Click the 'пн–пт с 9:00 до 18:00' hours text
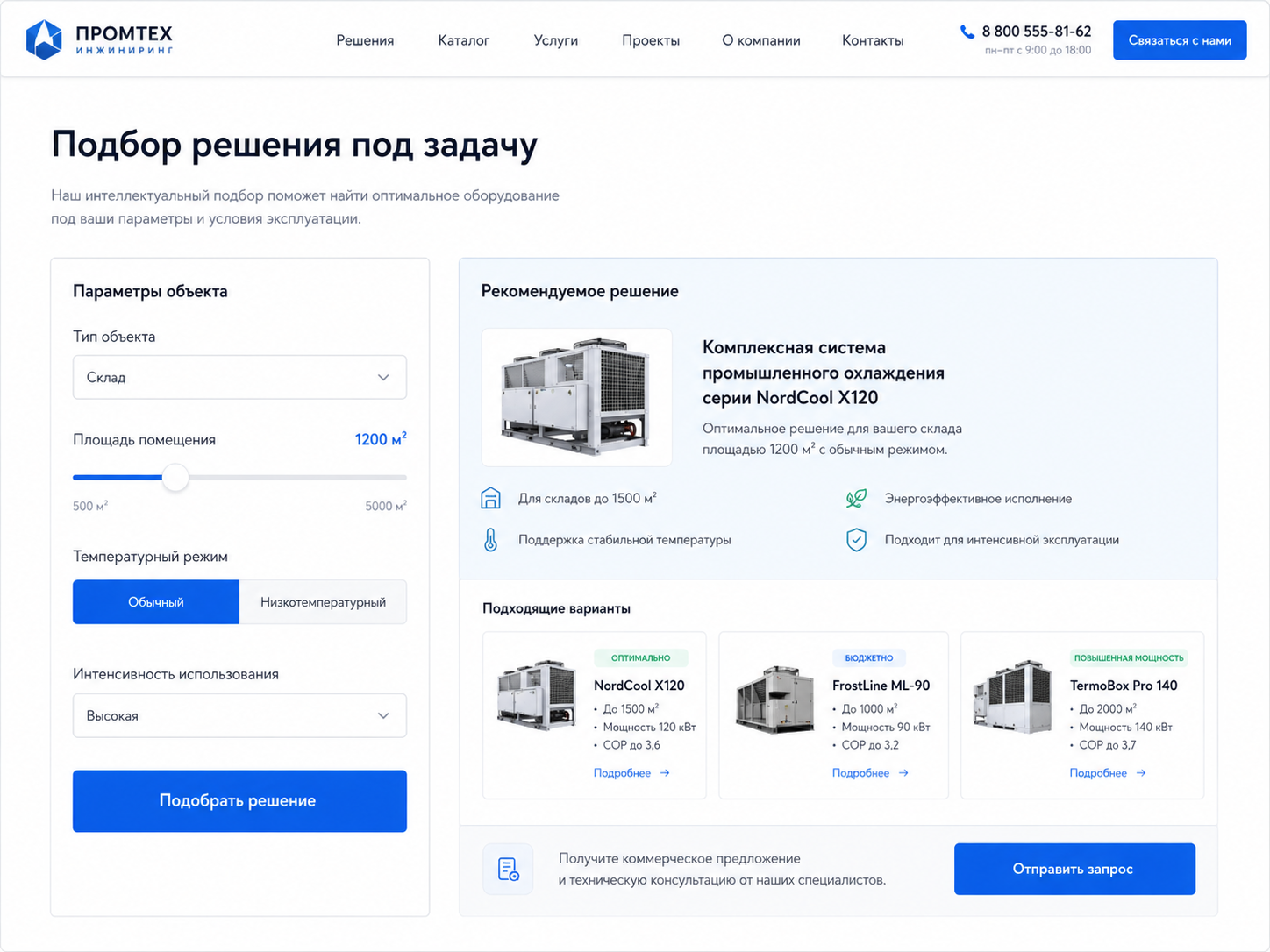The height and width of the screenshot is (952, 1270). 1038,51
